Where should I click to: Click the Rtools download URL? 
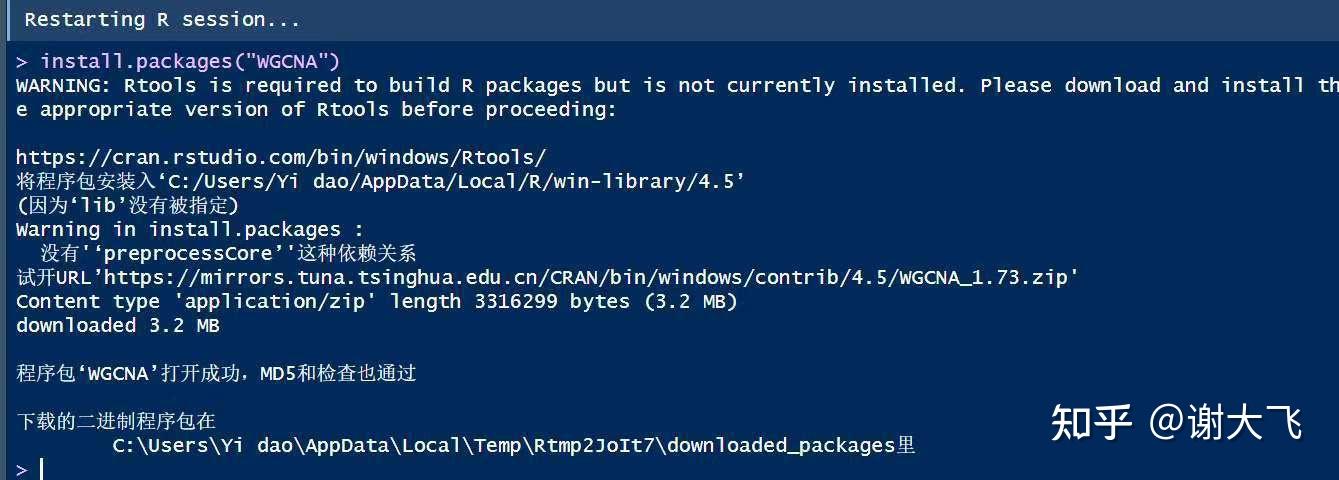click(x=281, y=157)
